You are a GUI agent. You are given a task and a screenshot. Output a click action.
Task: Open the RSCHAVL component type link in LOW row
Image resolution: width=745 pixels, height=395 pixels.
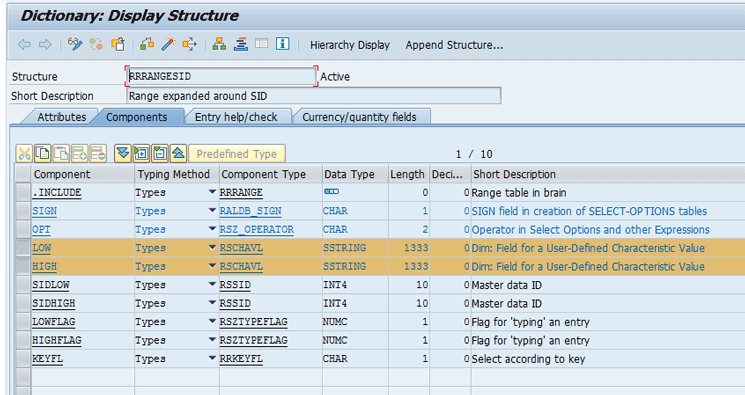point(241,248)
